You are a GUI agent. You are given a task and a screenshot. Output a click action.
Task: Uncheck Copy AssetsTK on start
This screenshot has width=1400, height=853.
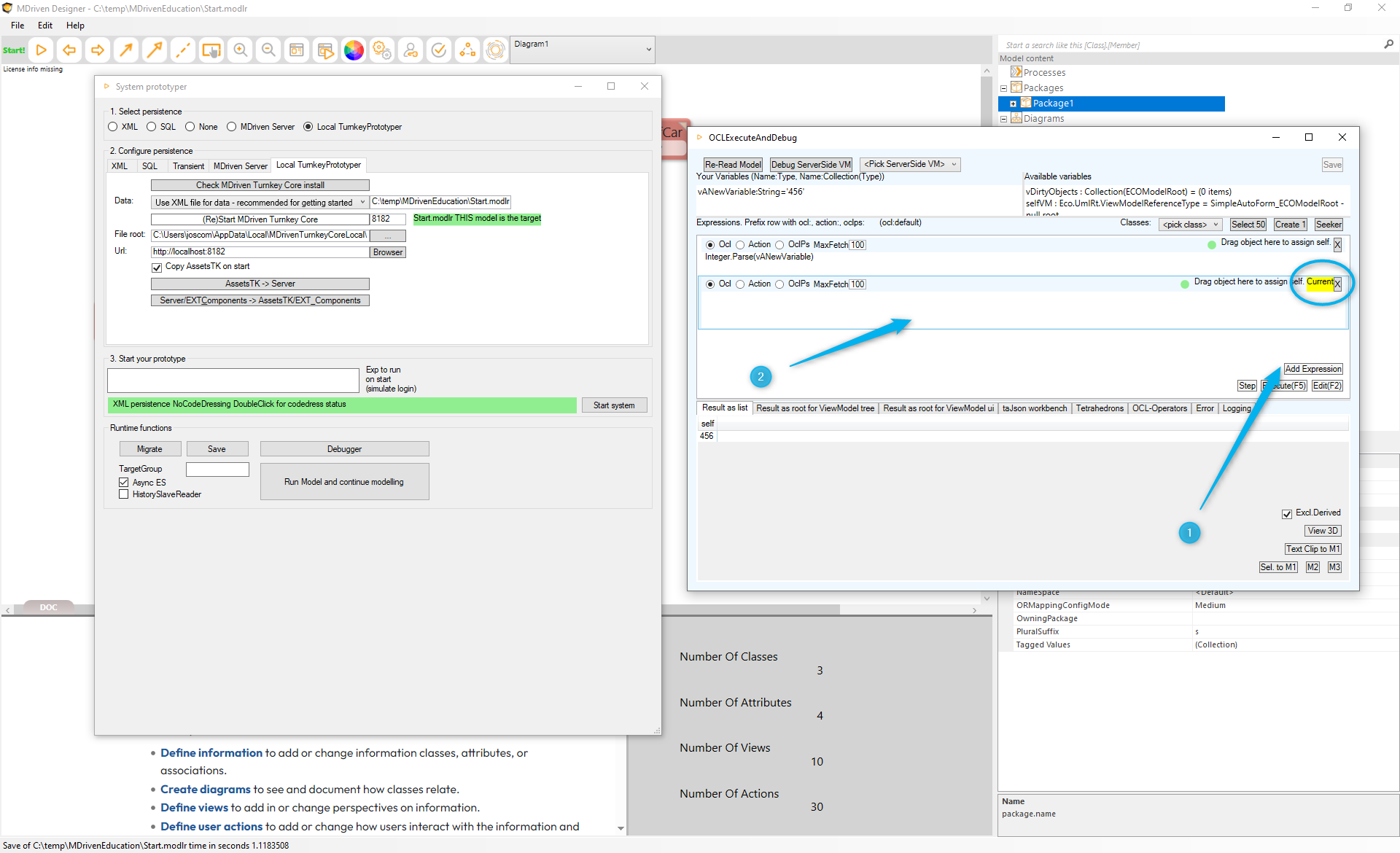157,268
